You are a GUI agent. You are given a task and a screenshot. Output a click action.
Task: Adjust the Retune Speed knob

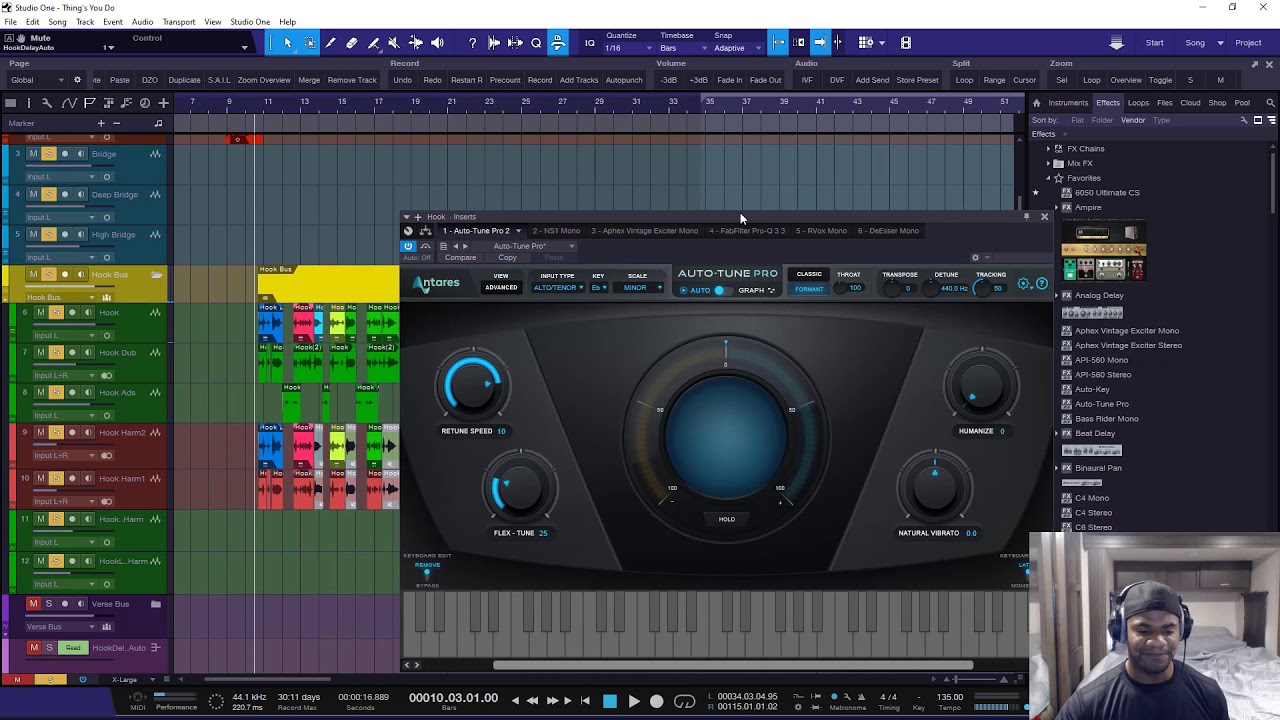tap(473, 385)
